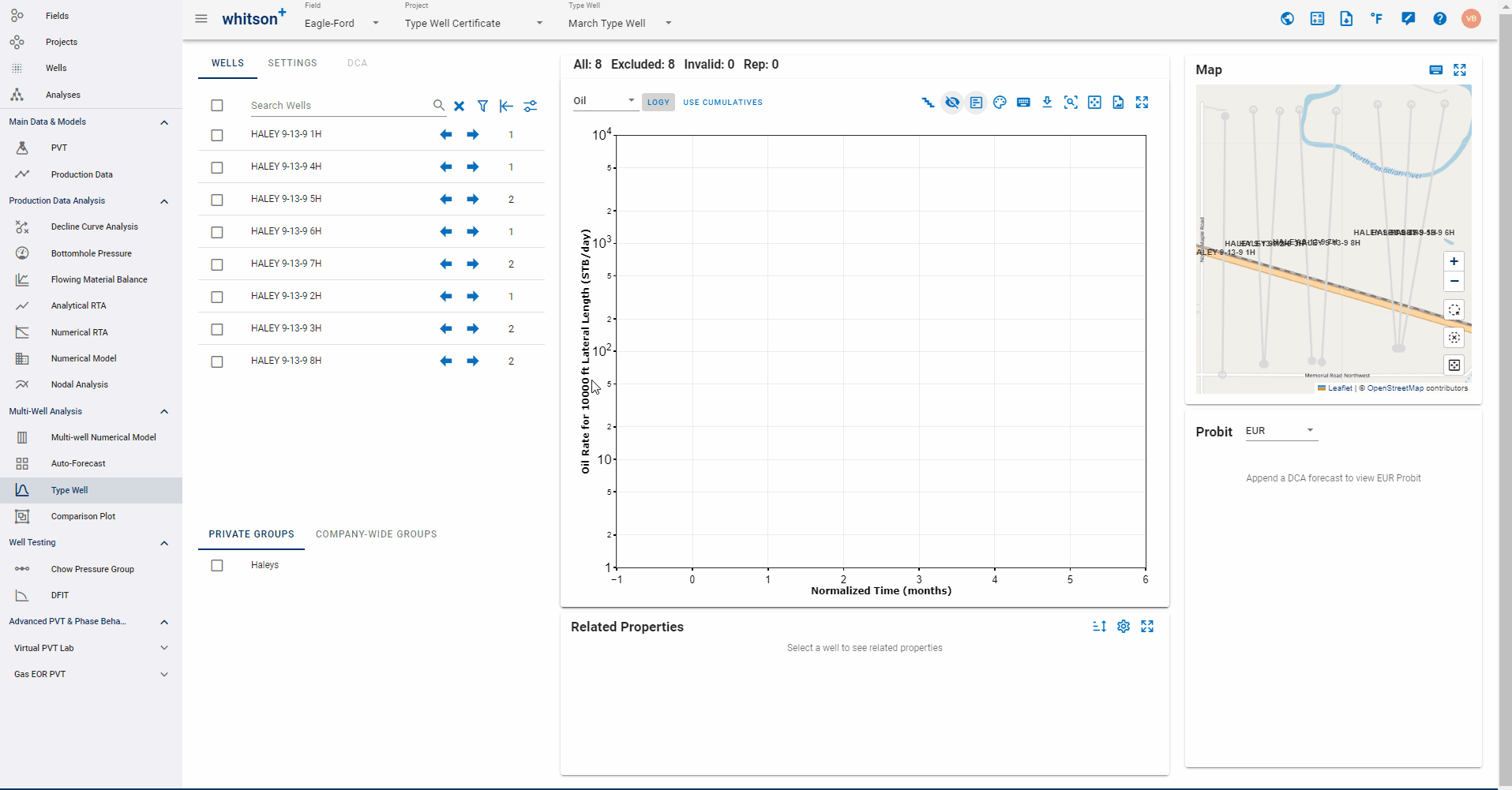1512x790 pixels.
Task: Open Numerical RTA in sidebar
Action: click(79, 333)
